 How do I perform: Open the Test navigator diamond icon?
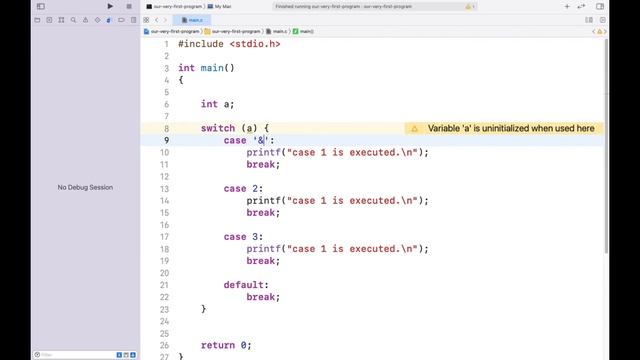[97, 20]
